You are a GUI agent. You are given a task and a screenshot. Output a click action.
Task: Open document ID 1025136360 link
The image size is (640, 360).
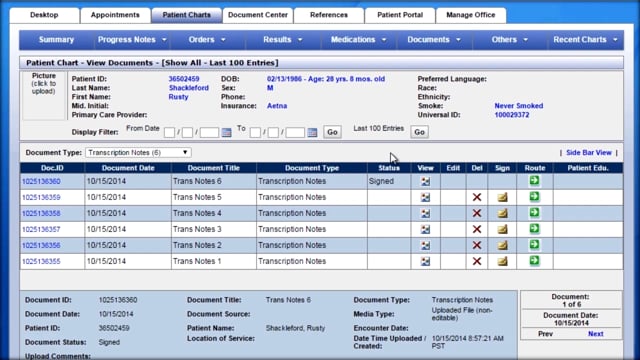(x=41, y=181)
